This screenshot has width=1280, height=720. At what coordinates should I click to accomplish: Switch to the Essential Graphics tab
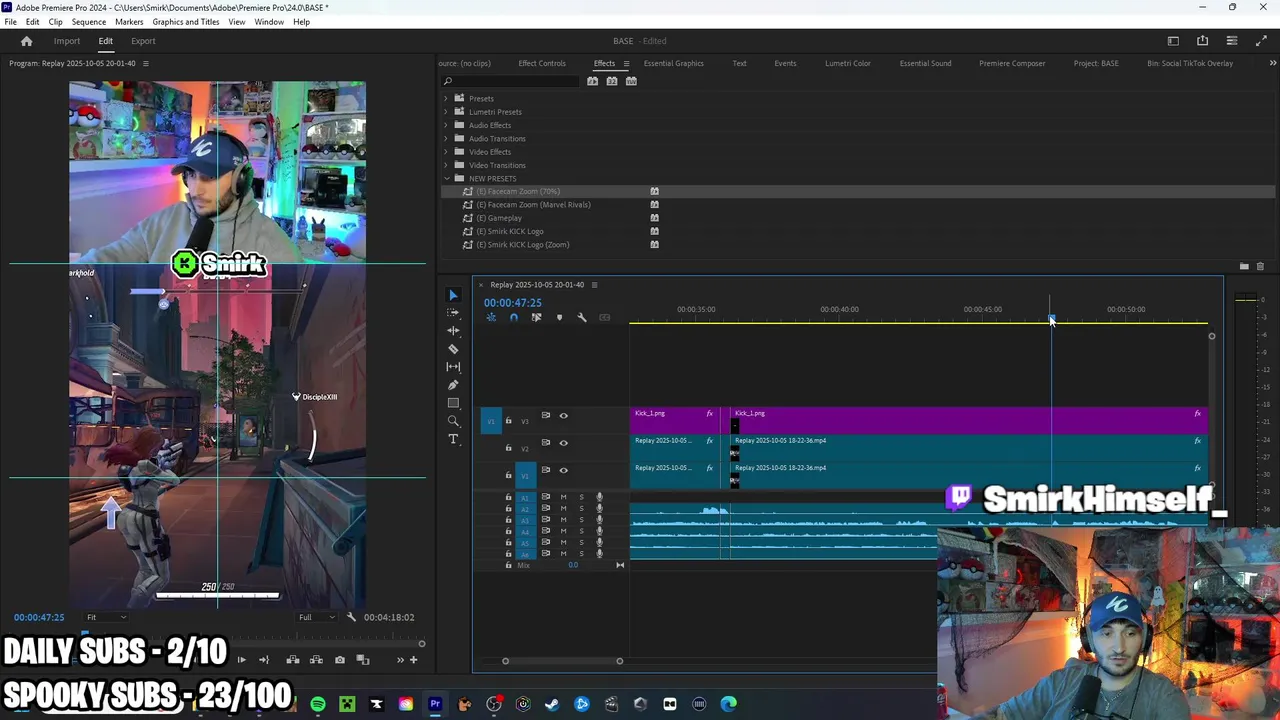(x=674, y=63)
